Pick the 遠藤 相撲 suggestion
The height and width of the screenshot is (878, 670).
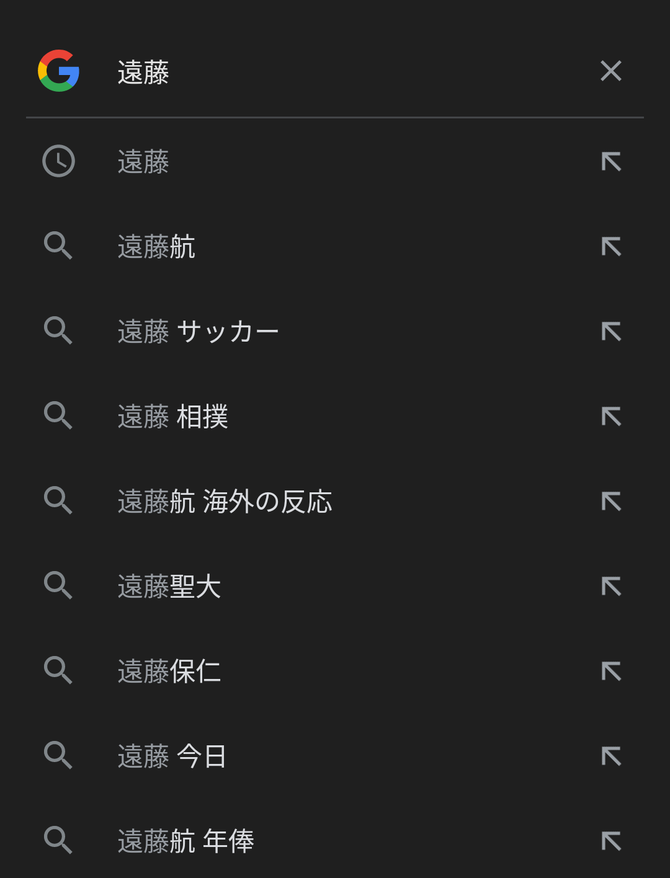coord(173,417)
